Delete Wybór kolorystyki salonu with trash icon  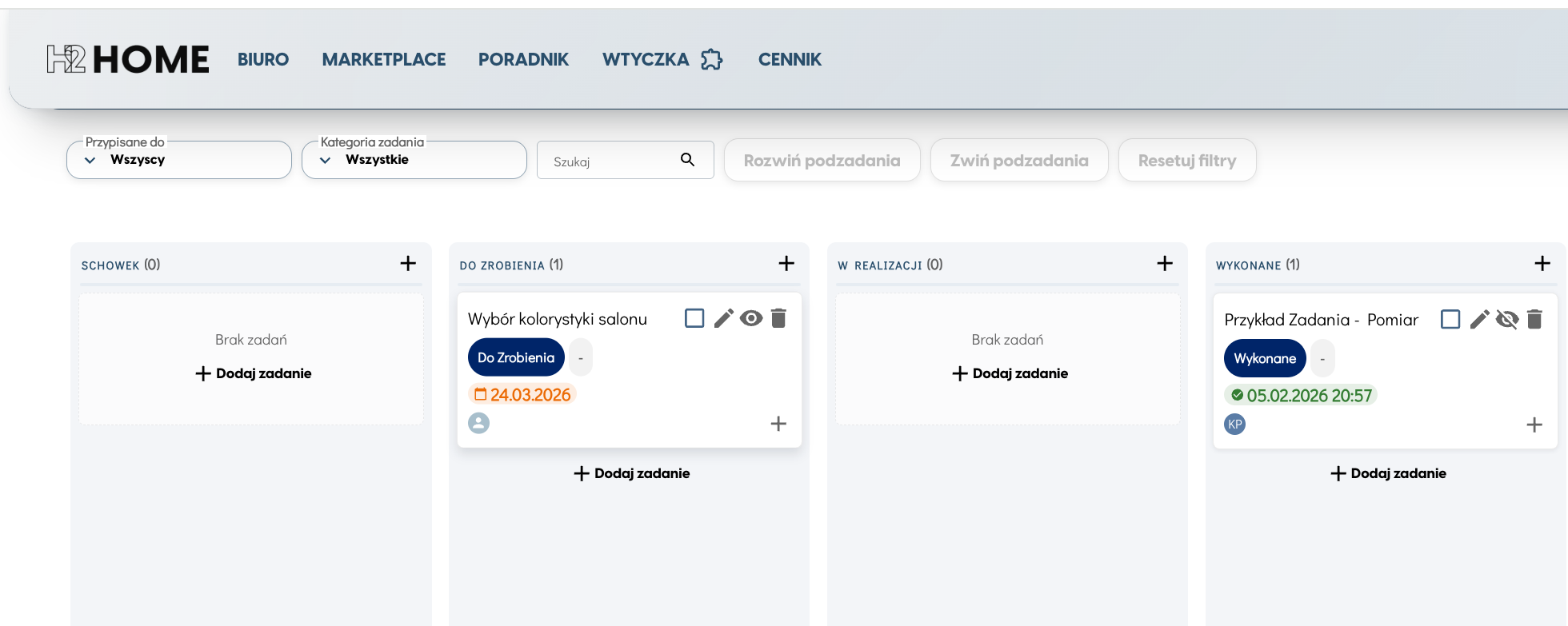coord(778,318)
